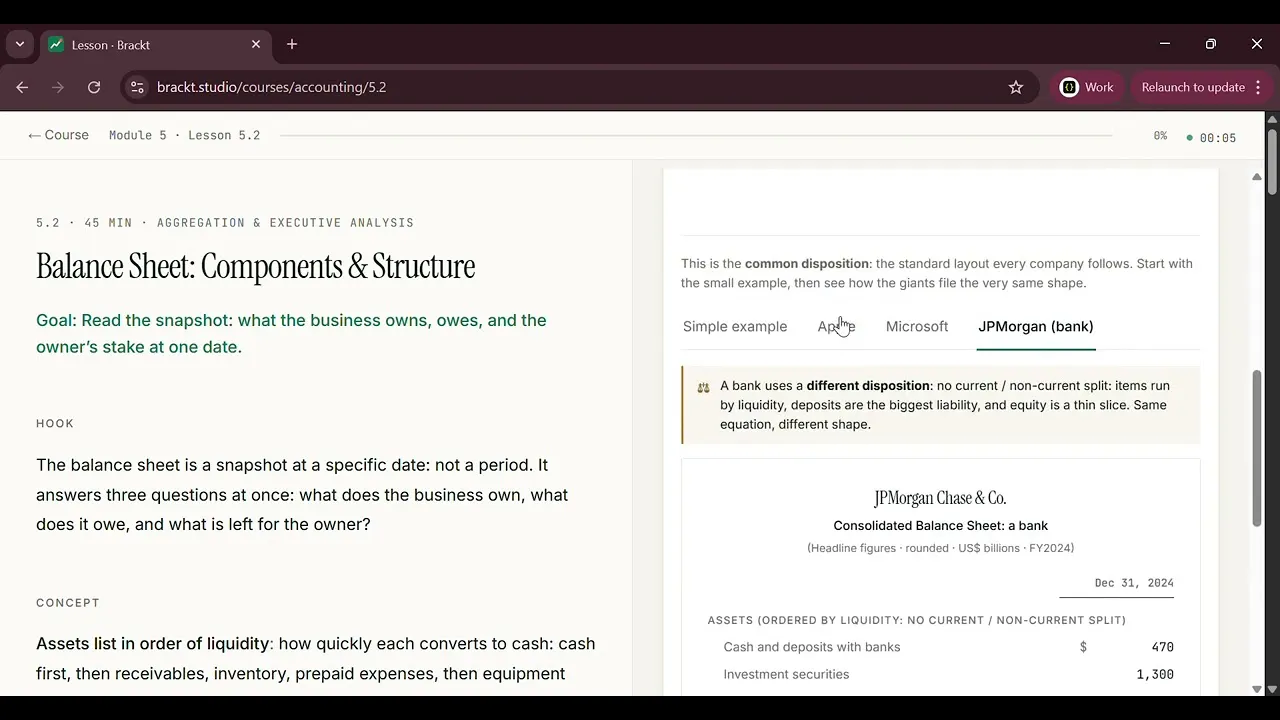Viewport: 1280px width, 720px height.
Task: Close the Lesson - Brackt tab
Action: 256,44
